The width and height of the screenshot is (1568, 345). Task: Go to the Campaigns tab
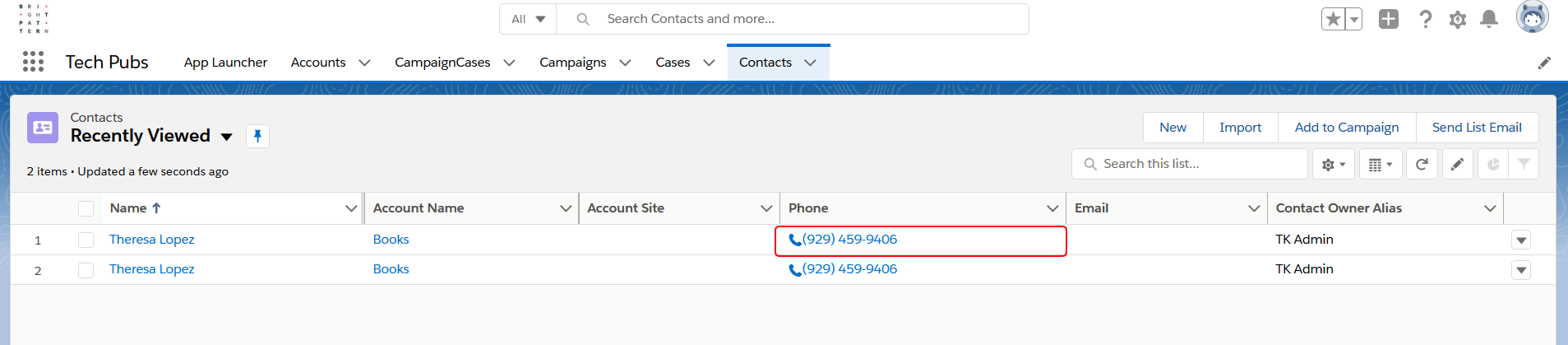pos(573,63)
